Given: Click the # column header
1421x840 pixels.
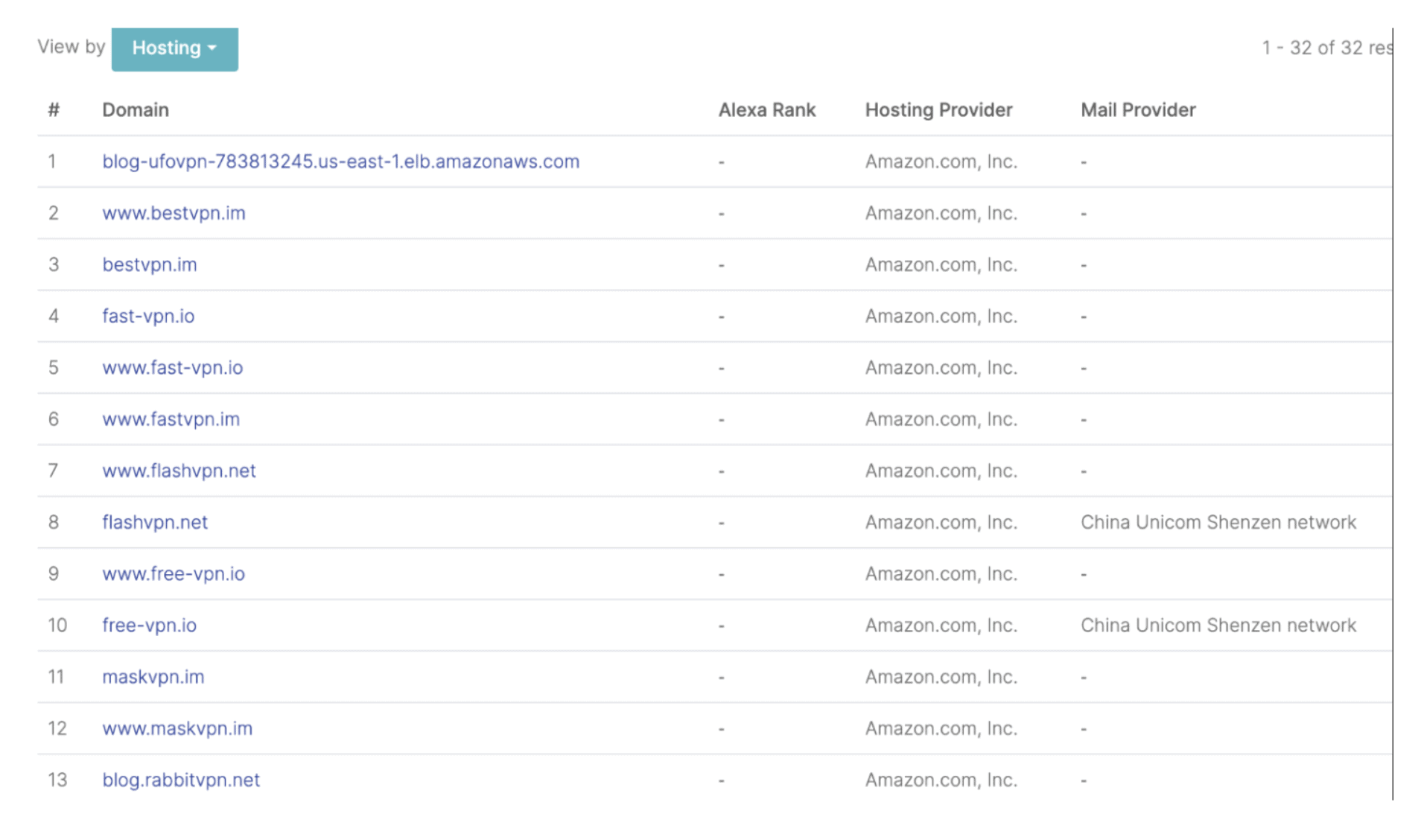Looking at the screenshot, I should click(x=54, y=109).
